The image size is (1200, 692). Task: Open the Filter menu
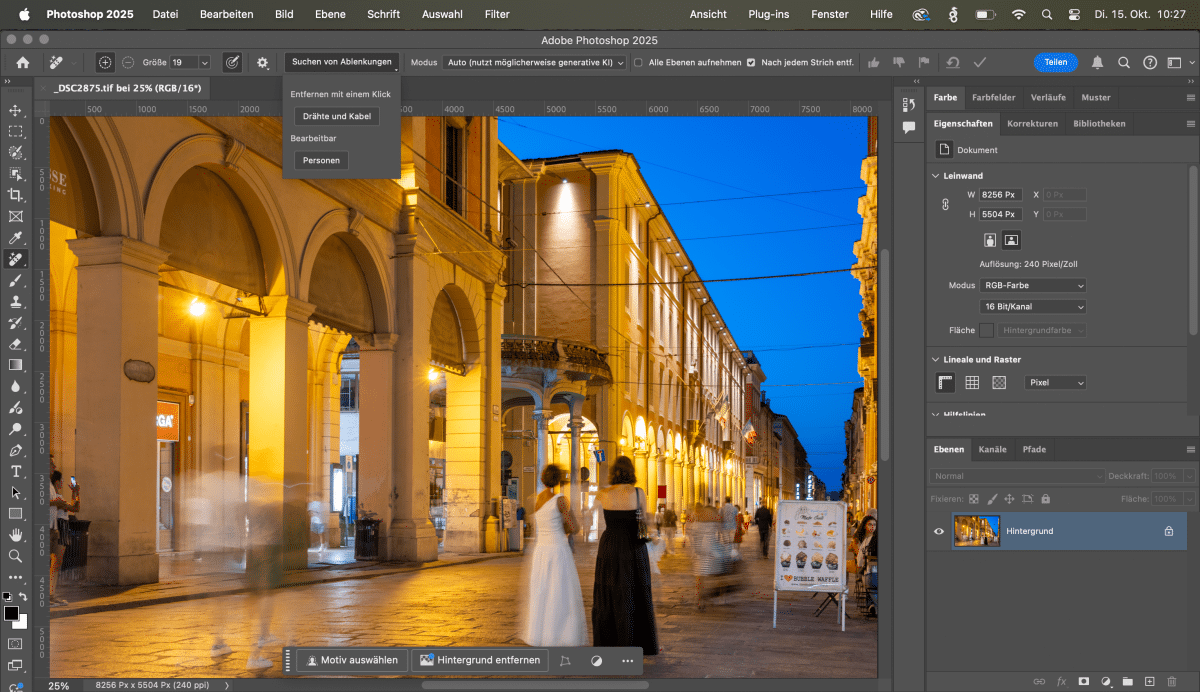pos(497,14)
